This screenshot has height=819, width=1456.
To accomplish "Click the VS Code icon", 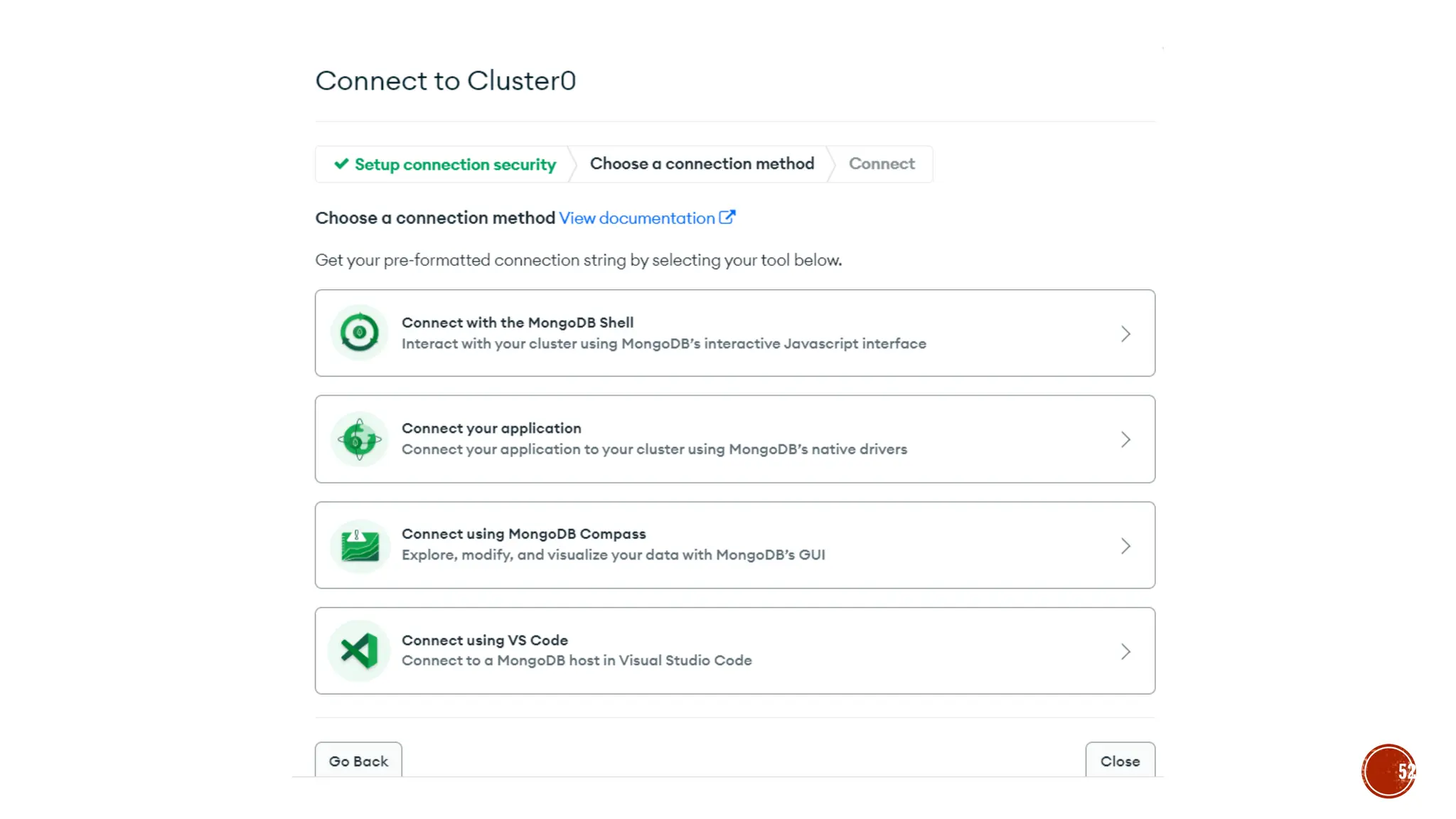I will (360, 651).
